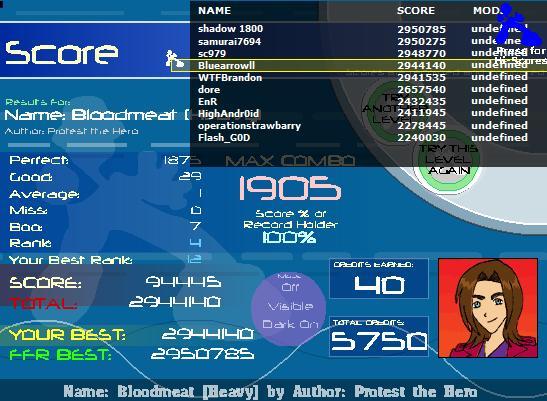Select the samurai7694 leaderboard entry
This screenshot has height=401, width=547.
click(363, 42)
